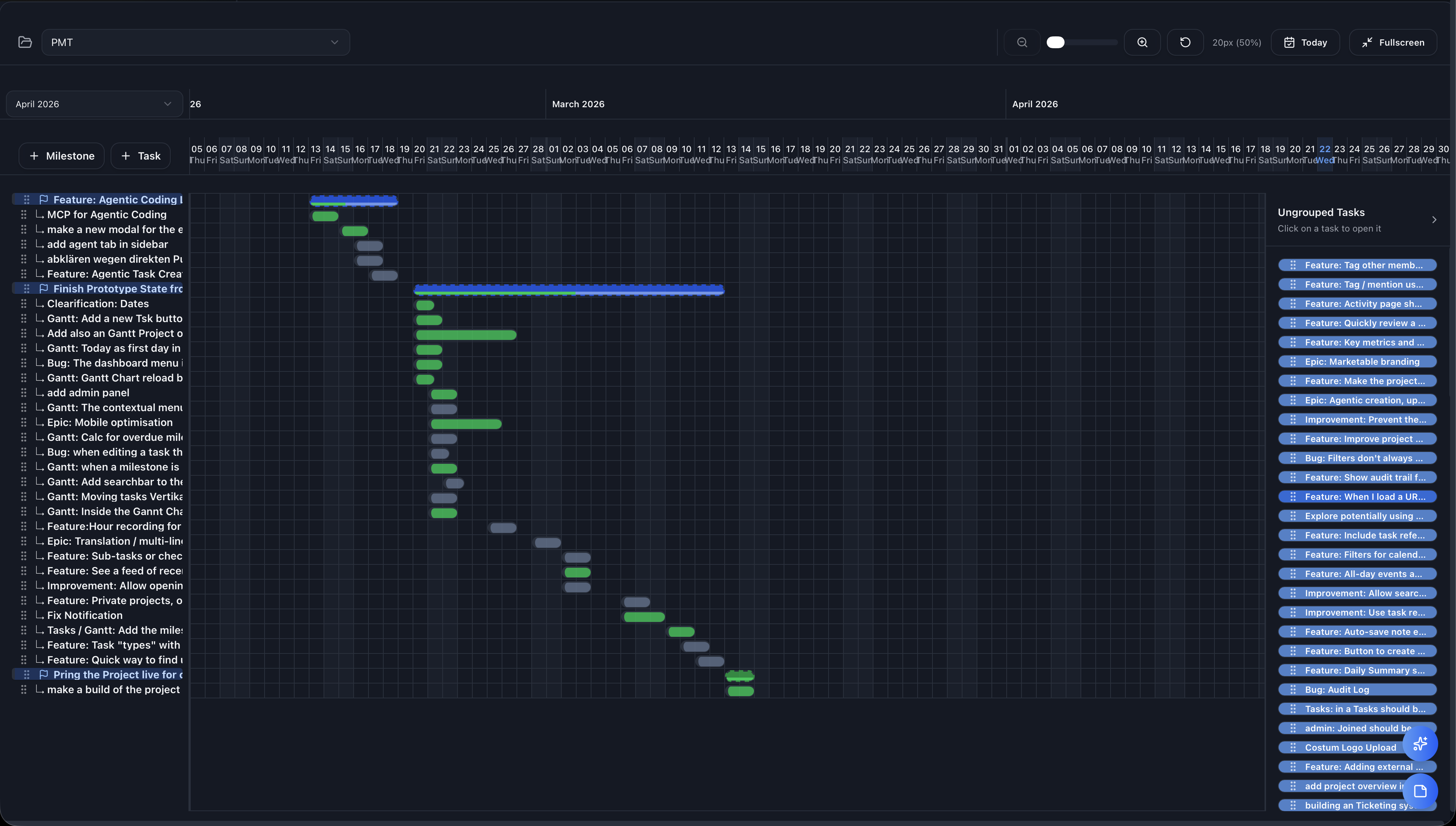The width and height of the screenshot is (1456, 826).
Task: Add a new Task
Action: click(x=140, y=155)
